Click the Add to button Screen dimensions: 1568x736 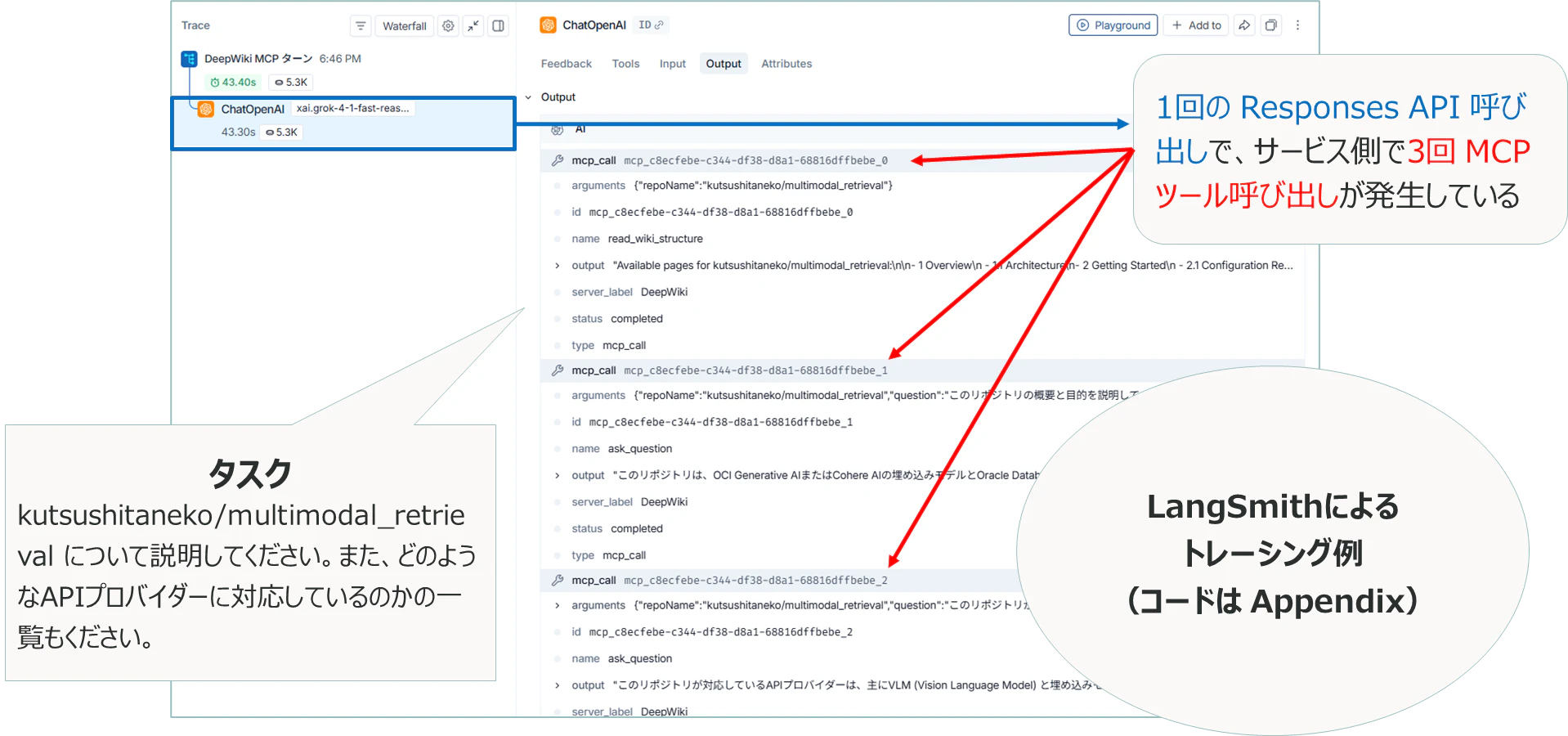coord(1196,25)
